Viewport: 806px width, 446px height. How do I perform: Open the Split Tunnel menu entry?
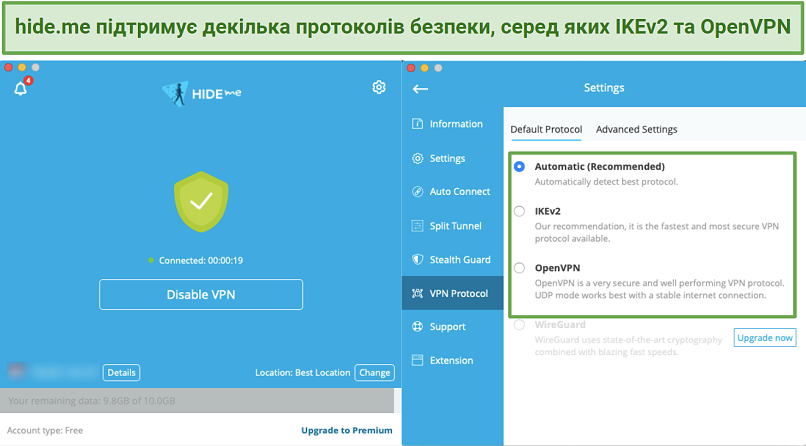pyautogui.click(x=452, y=226)
